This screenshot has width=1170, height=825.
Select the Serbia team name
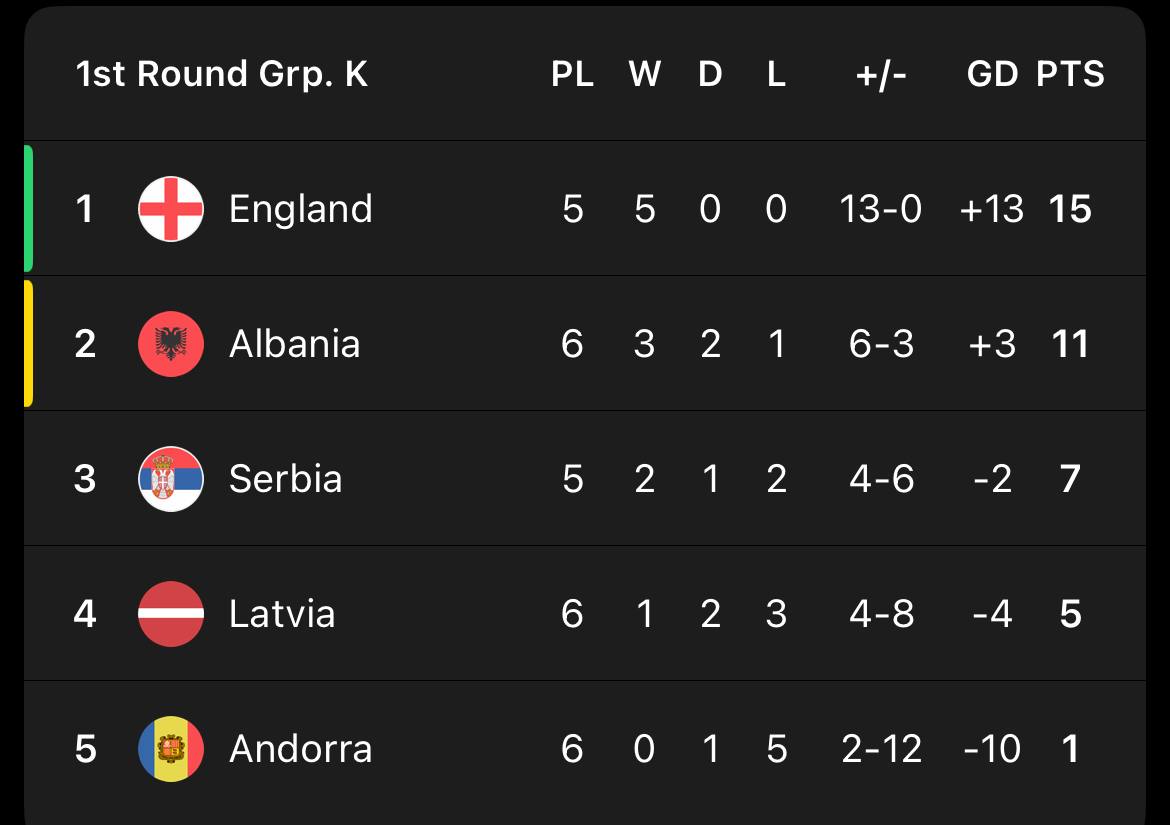[285, 479]
